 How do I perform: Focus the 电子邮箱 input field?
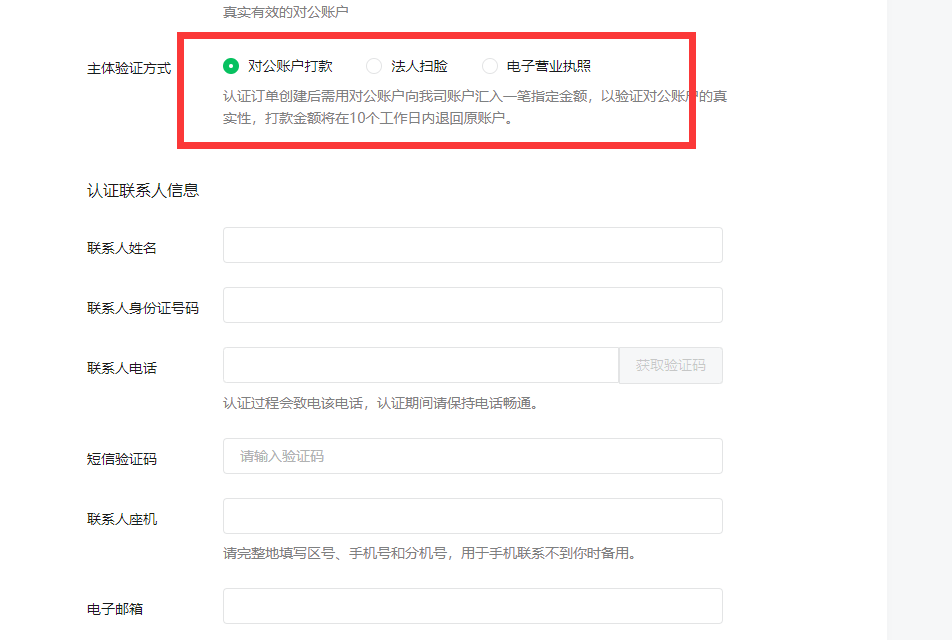472,606
